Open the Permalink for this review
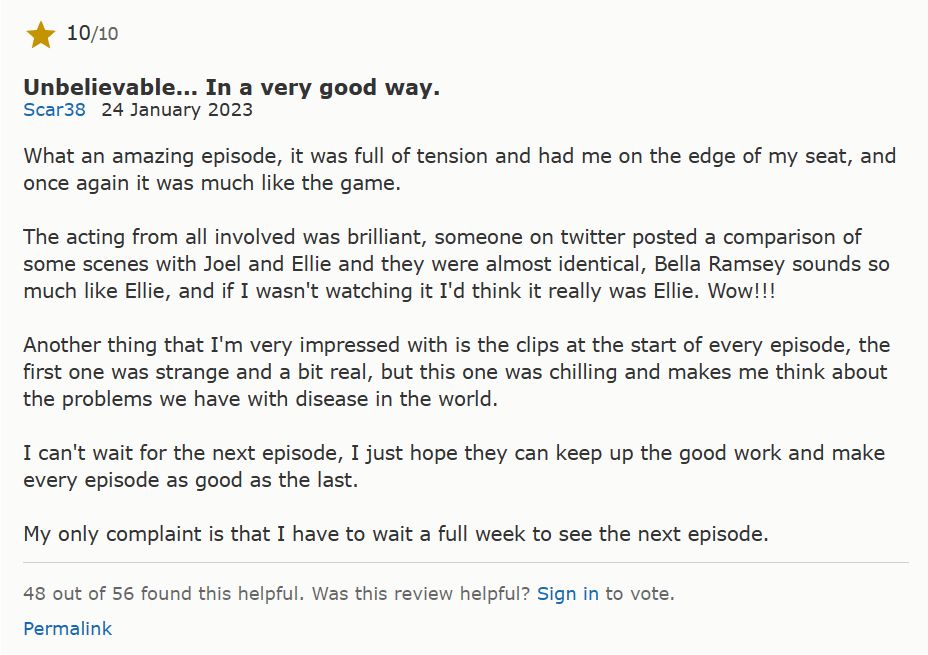This screenshot has width=928, height=655. coord(67,628)
